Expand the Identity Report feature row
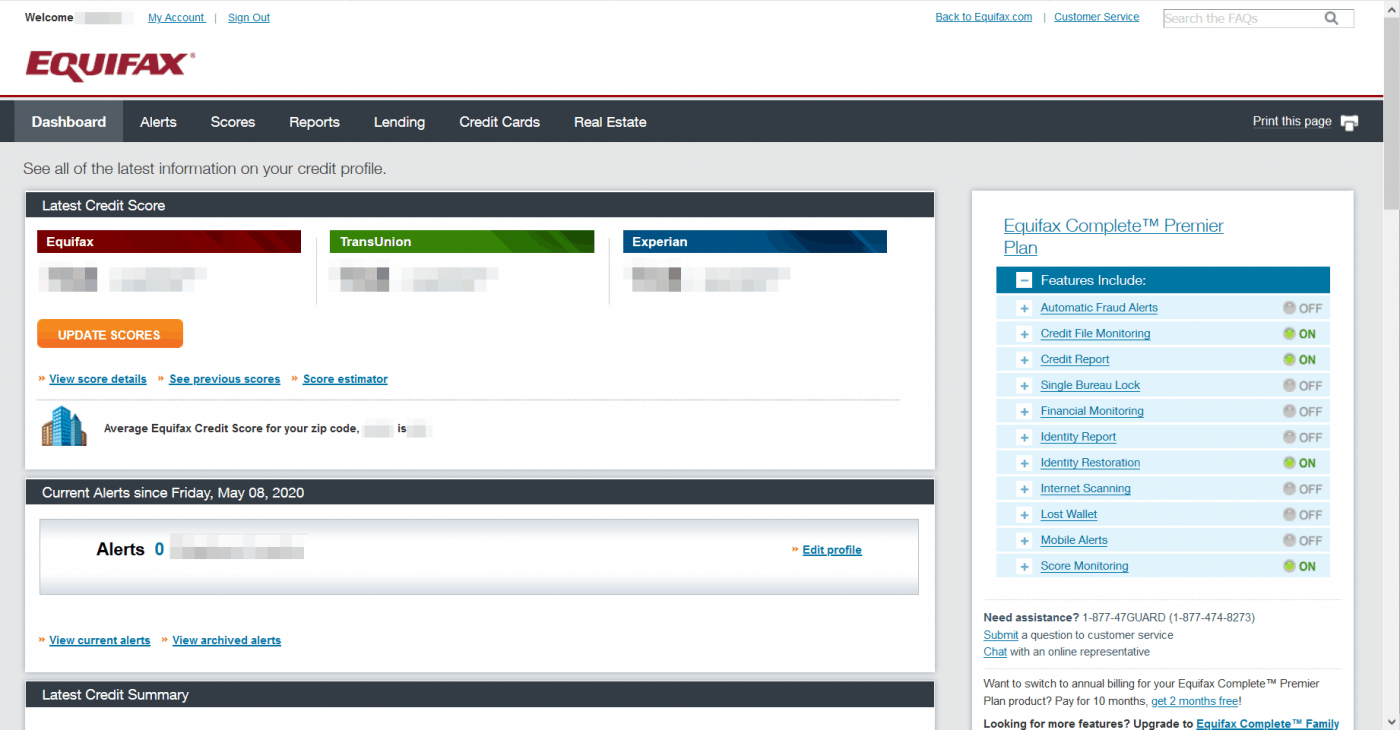The height and width of the screenshot is (730, 1400). coord(1024,438)
